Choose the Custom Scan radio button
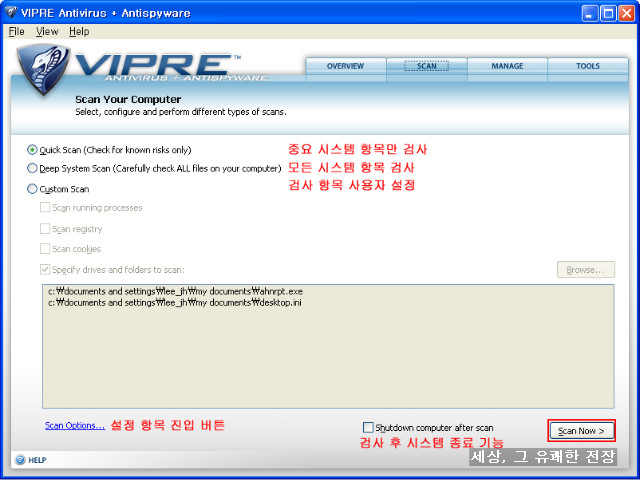 pos(32,189)
